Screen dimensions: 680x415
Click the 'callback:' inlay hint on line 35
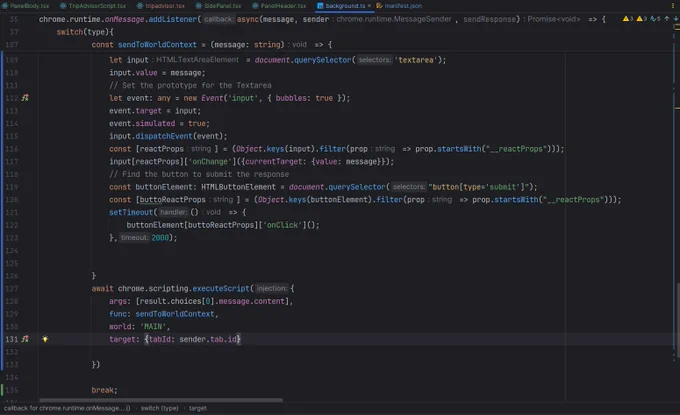(219, 20)
